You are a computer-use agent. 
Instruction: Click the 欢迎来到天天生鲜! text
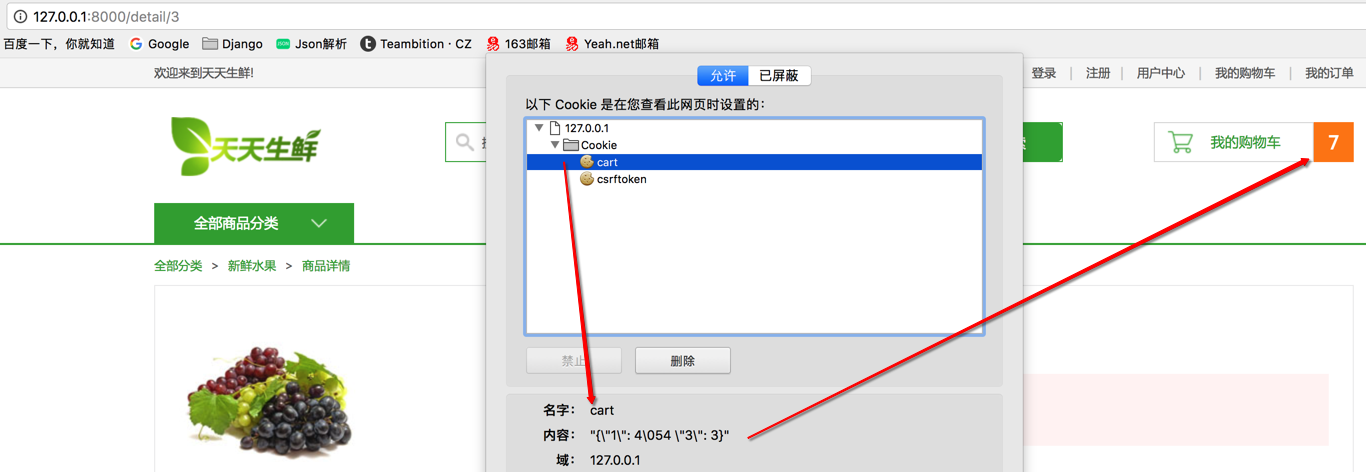(204, 73)
